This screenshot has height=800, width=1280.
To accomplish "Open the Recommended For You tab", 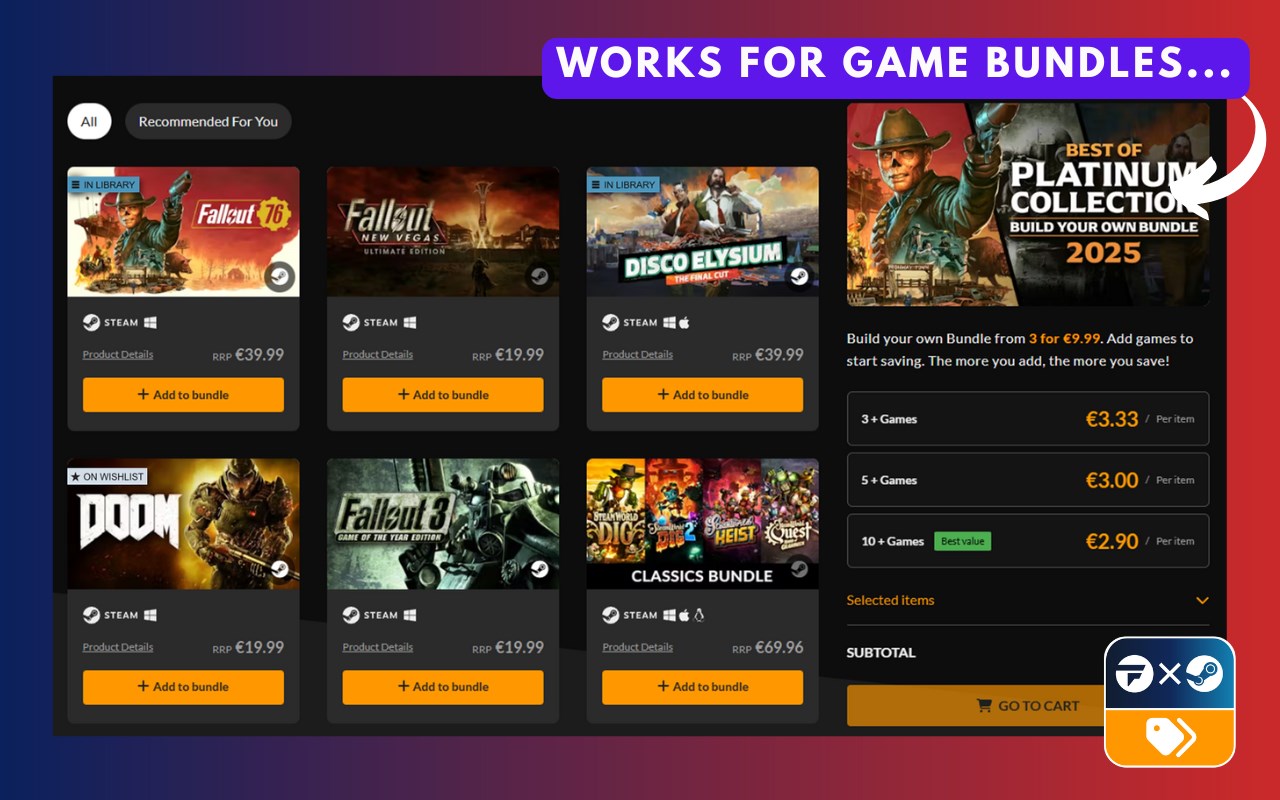I will click(208, 121).
